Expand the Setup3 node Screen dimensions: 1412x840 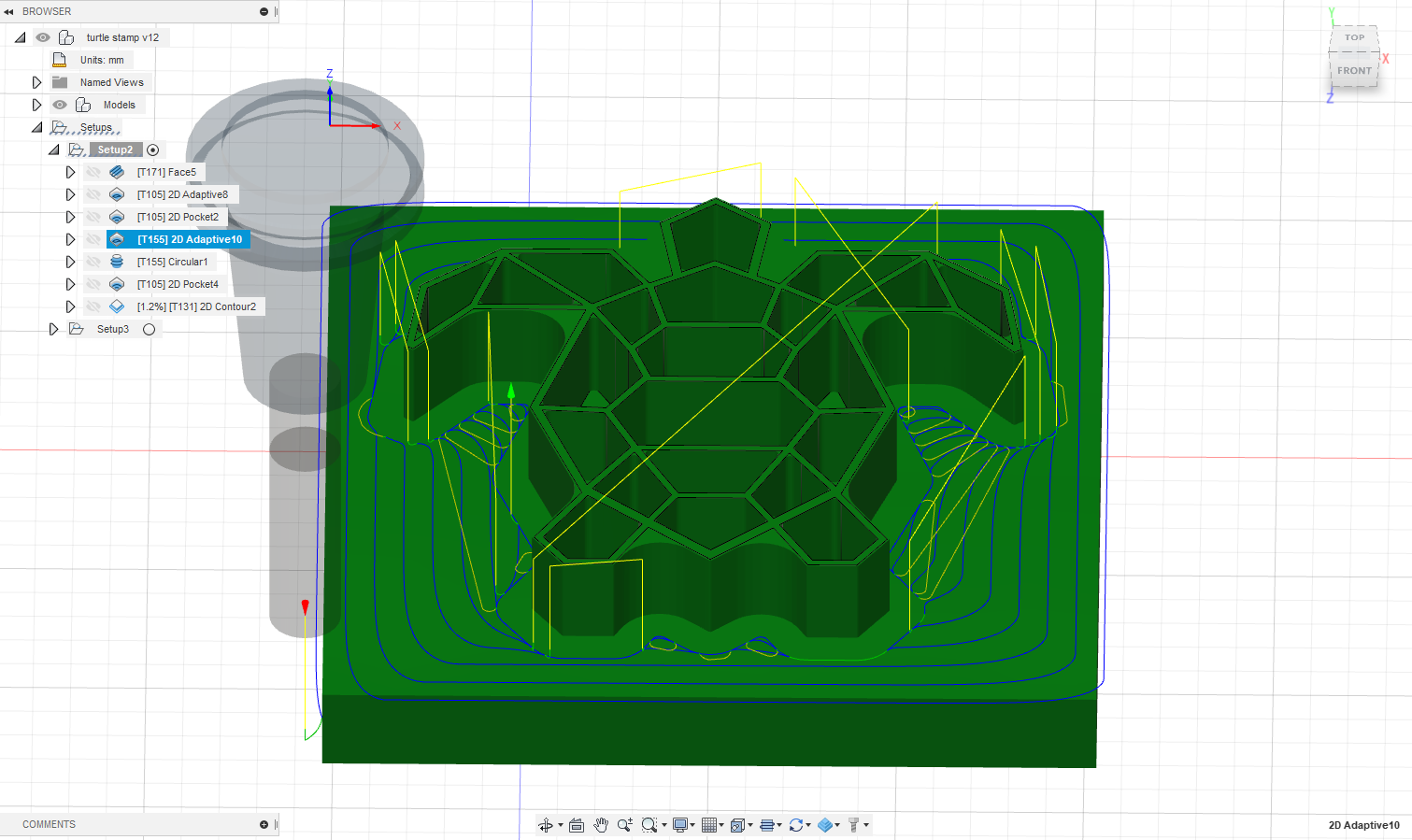(x=53, y=328)
